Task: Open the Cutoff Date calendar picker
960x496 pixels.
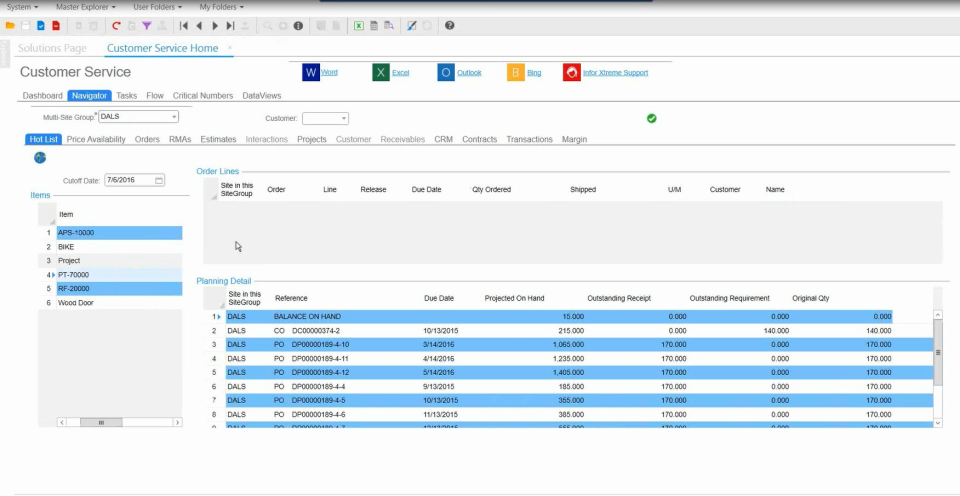Action: click(159, 180)
